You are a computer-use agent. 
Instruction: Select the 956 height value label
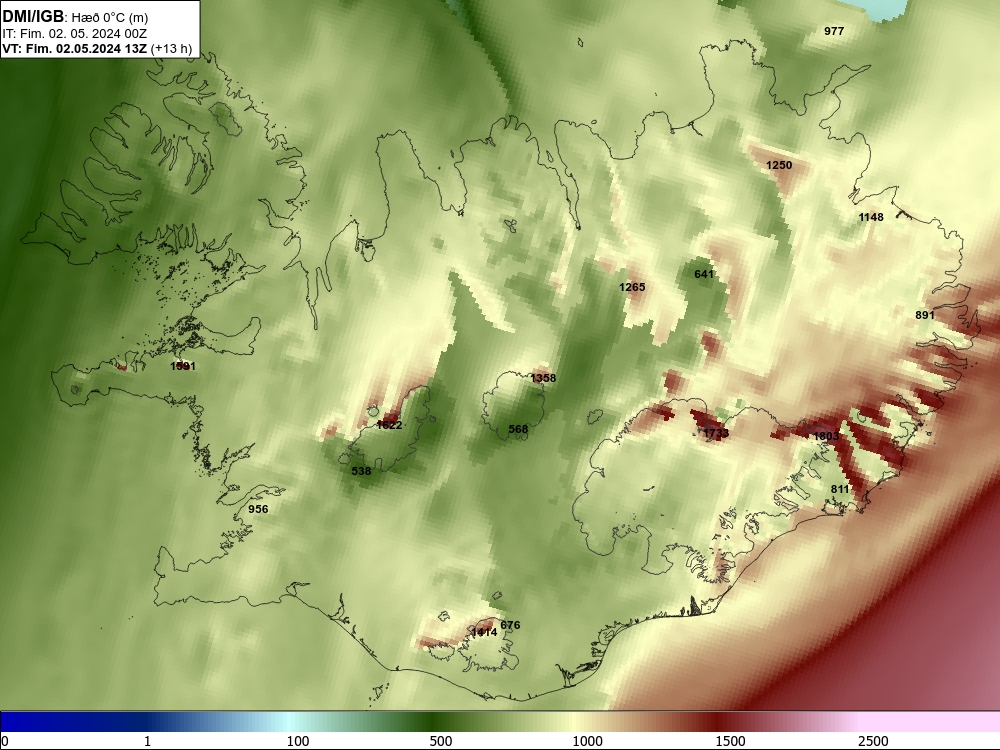pyautogui.click(x=258, y=509)
